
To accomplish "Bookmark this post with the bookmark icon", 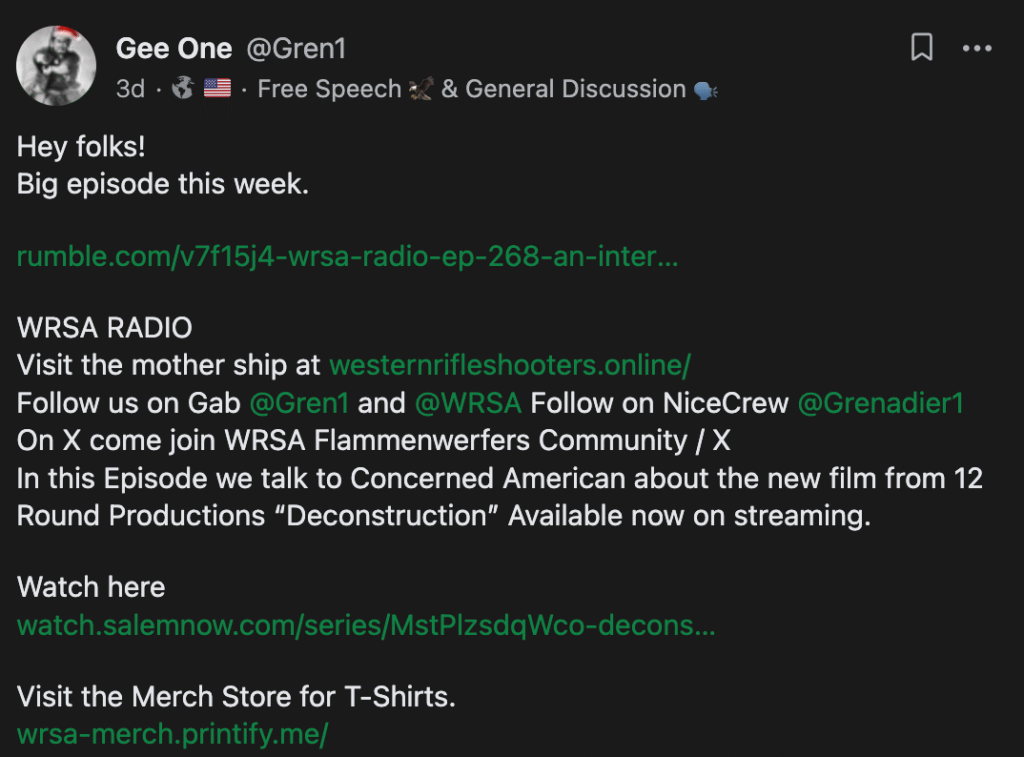I will (x=921, y=48).
